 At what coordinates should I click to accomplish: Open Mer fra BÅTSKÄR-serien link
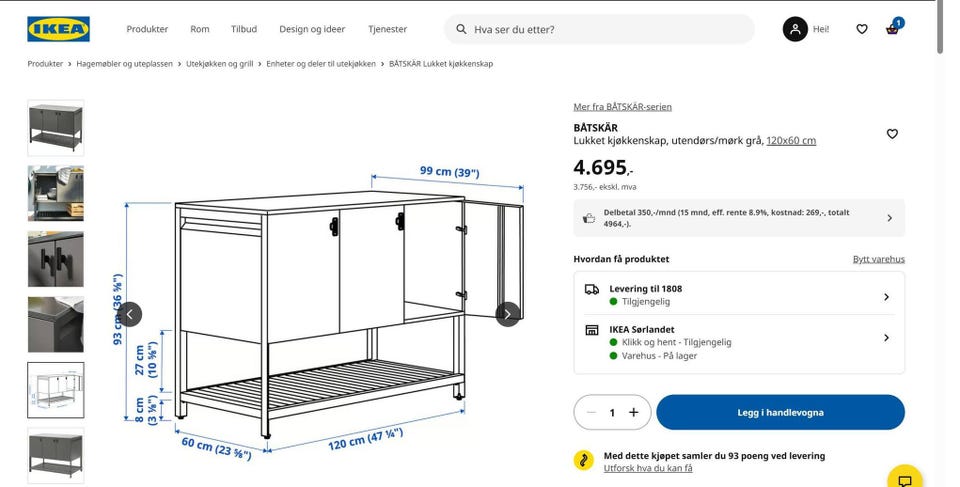tap(622, 107)
